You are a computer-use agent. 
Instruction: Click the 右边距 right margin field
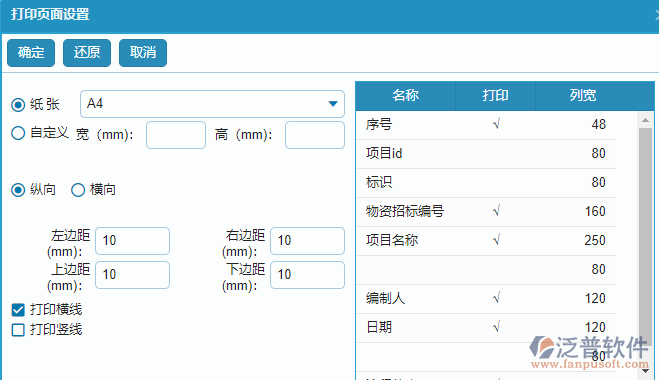307,241
